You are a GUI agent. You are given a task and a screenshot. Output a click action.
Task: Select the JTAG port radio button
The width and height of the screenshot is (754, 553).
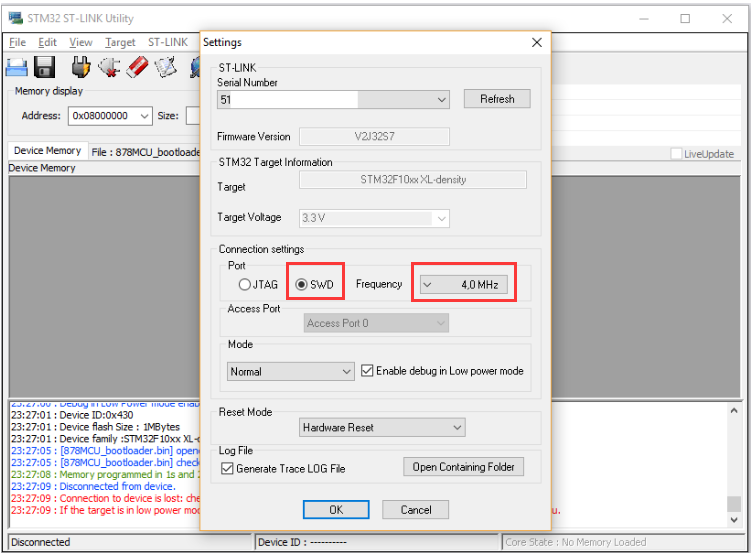coord(244,285)
